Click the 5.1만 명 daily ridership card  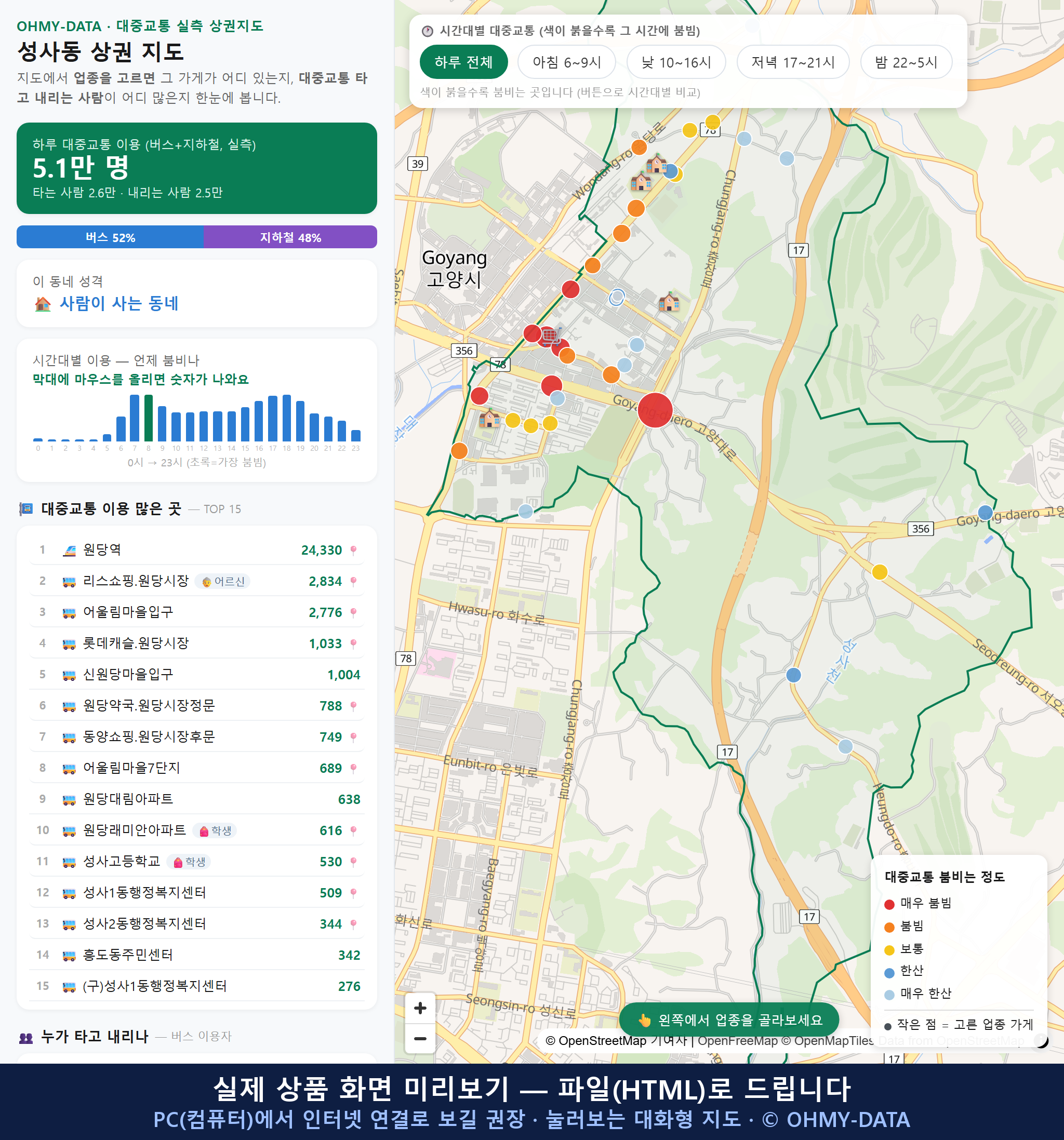[x=197, y=168]
